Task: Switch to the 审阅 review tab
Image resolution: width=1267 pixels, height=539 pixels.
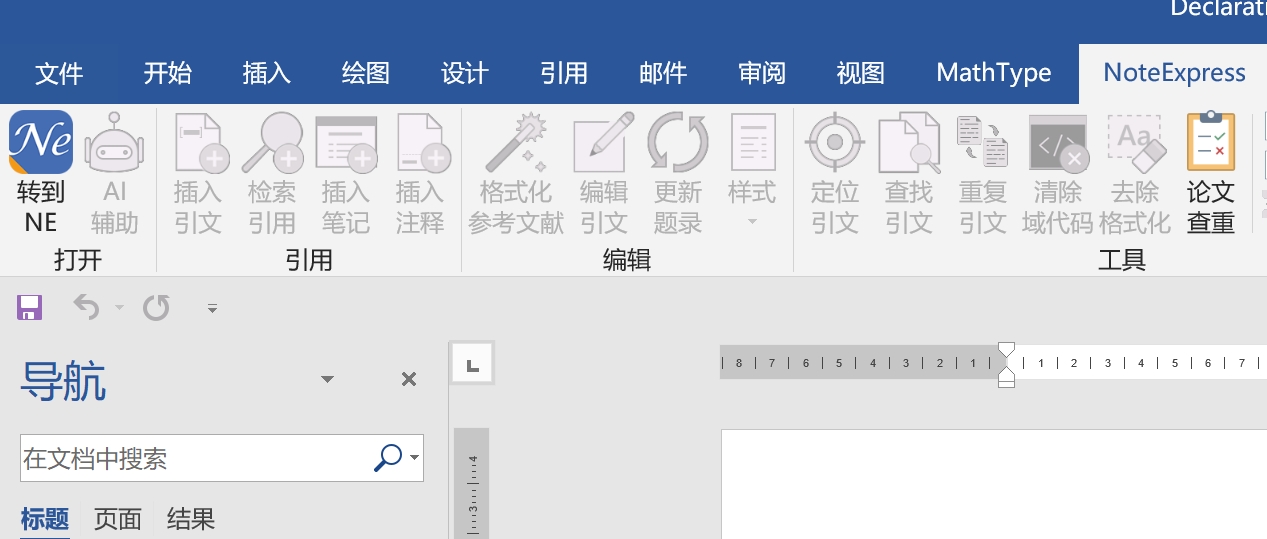Action: point(761,73)
